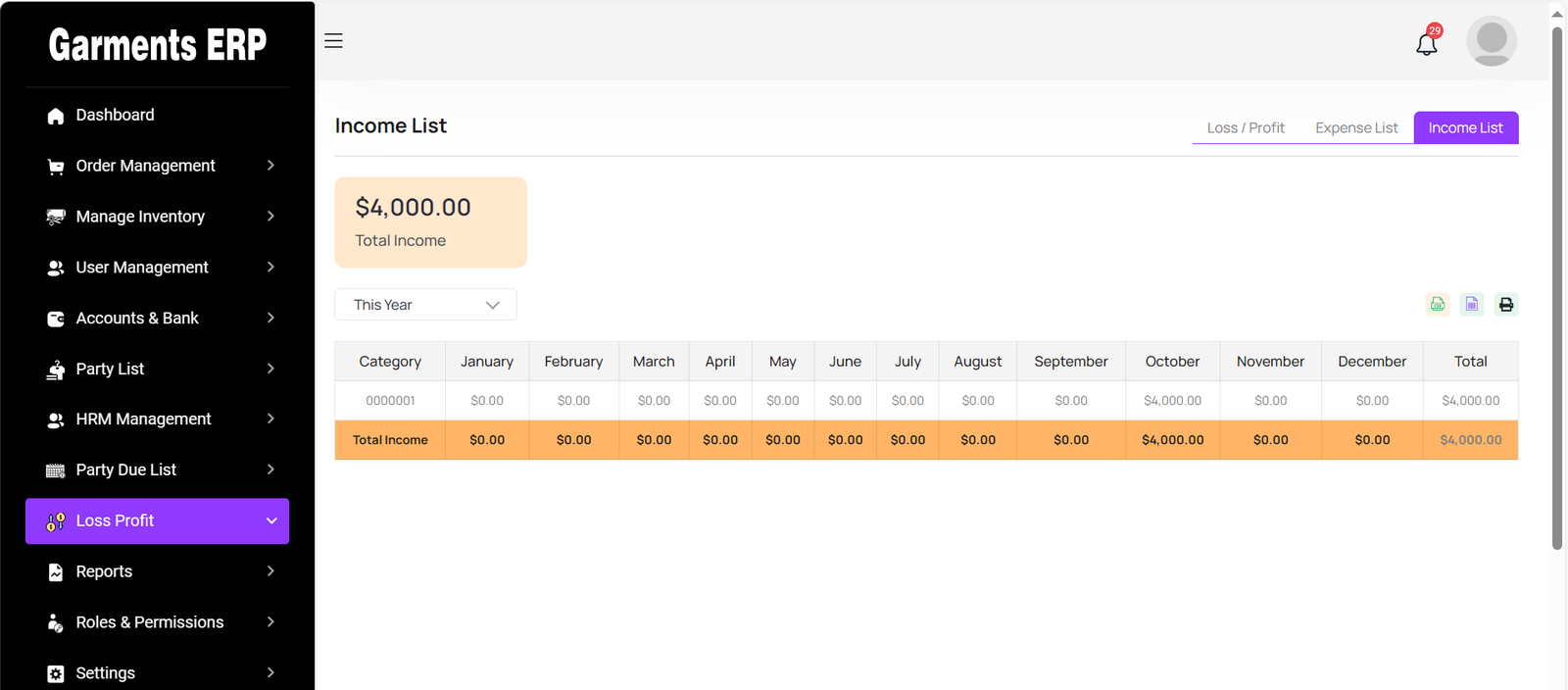Click the $4,000.00 Total Income card
1568x690 pixels.
(430, 222)
